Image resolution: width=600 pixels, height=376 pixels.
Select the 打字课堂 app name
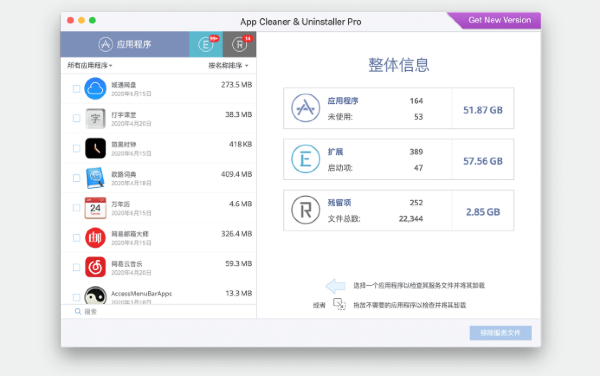[x=124, y=115]
